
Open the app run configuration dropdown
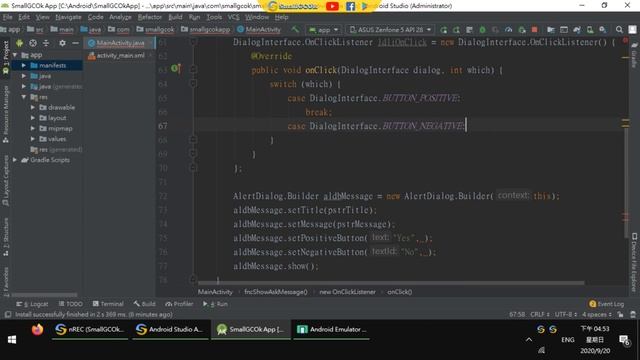pos(324,29)
